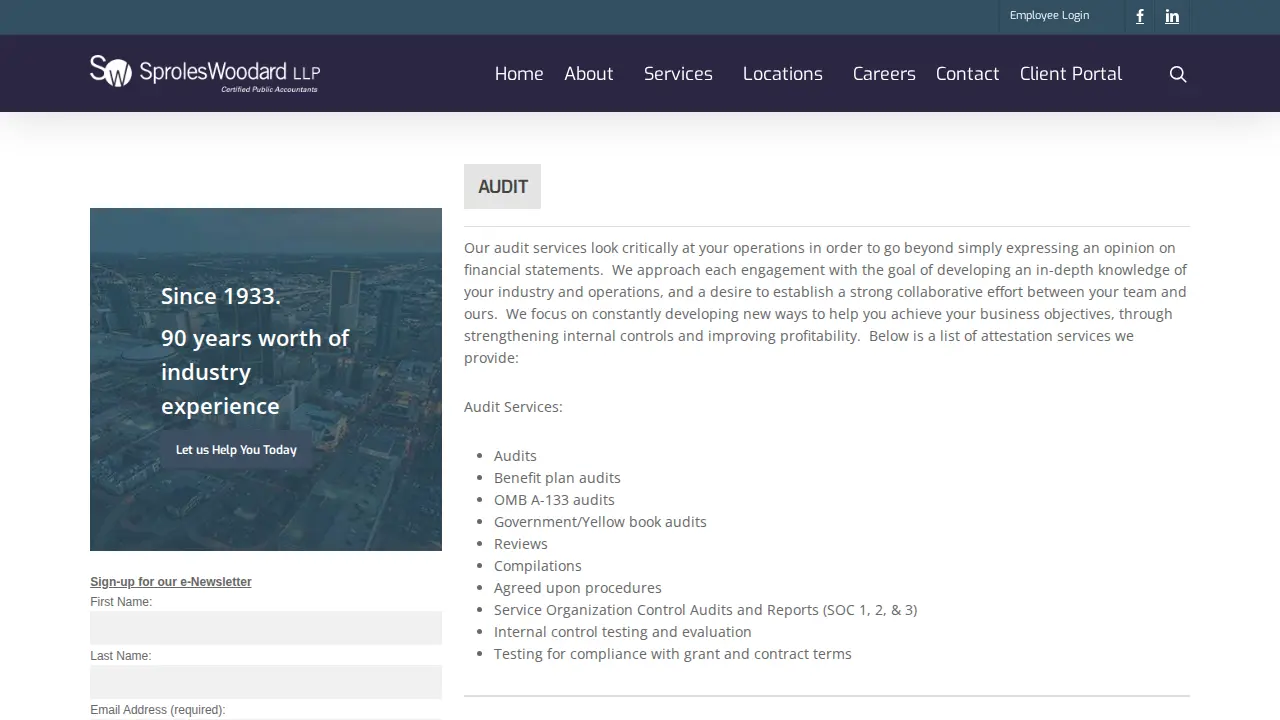
Task: Click the OMB A-133 audits list item
Action: pyautogui.click(x=554, y=500)
